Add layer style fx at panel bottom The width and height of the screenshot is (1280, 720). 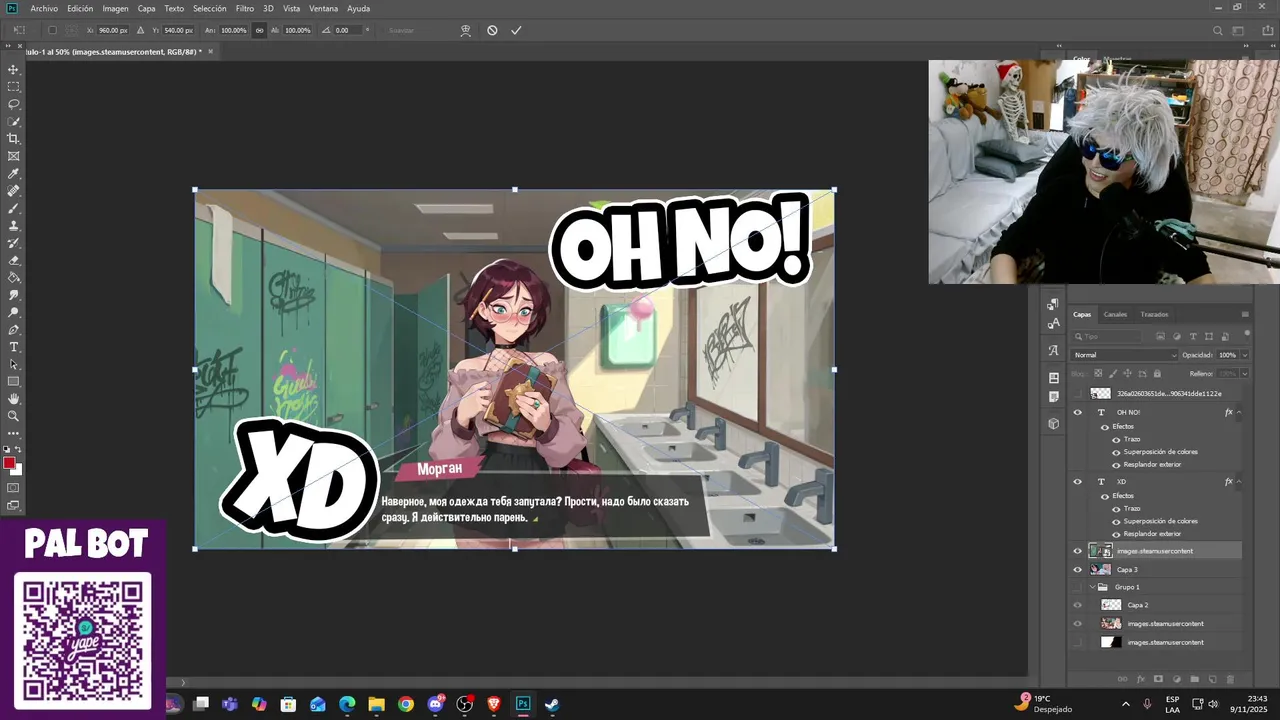pos(1140,679)
